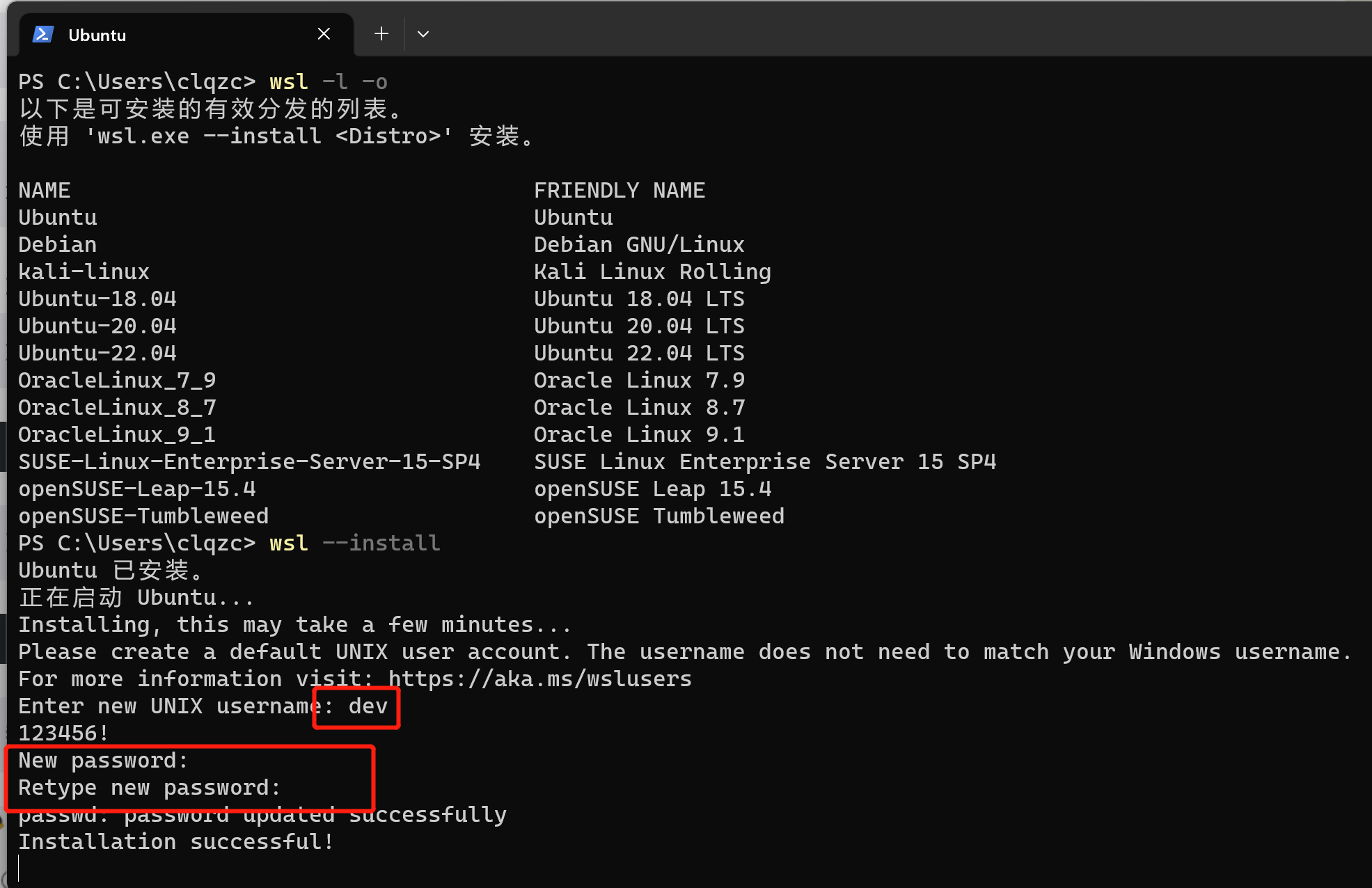1372x888 pixels.
Task: Click 'Oracle Linux 9.1' friendly name
Action: pyautogui.click(x=639, y=434)
